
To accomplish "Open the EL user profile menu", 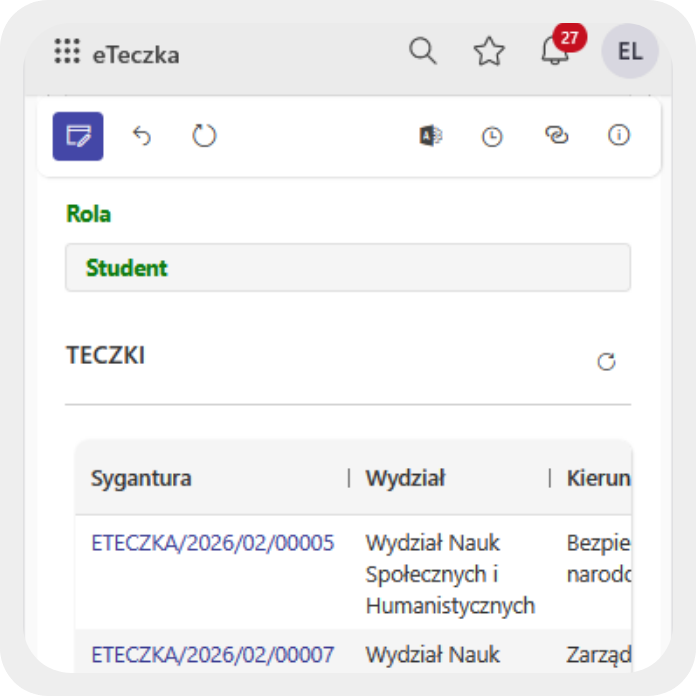I will pos(630,52).
